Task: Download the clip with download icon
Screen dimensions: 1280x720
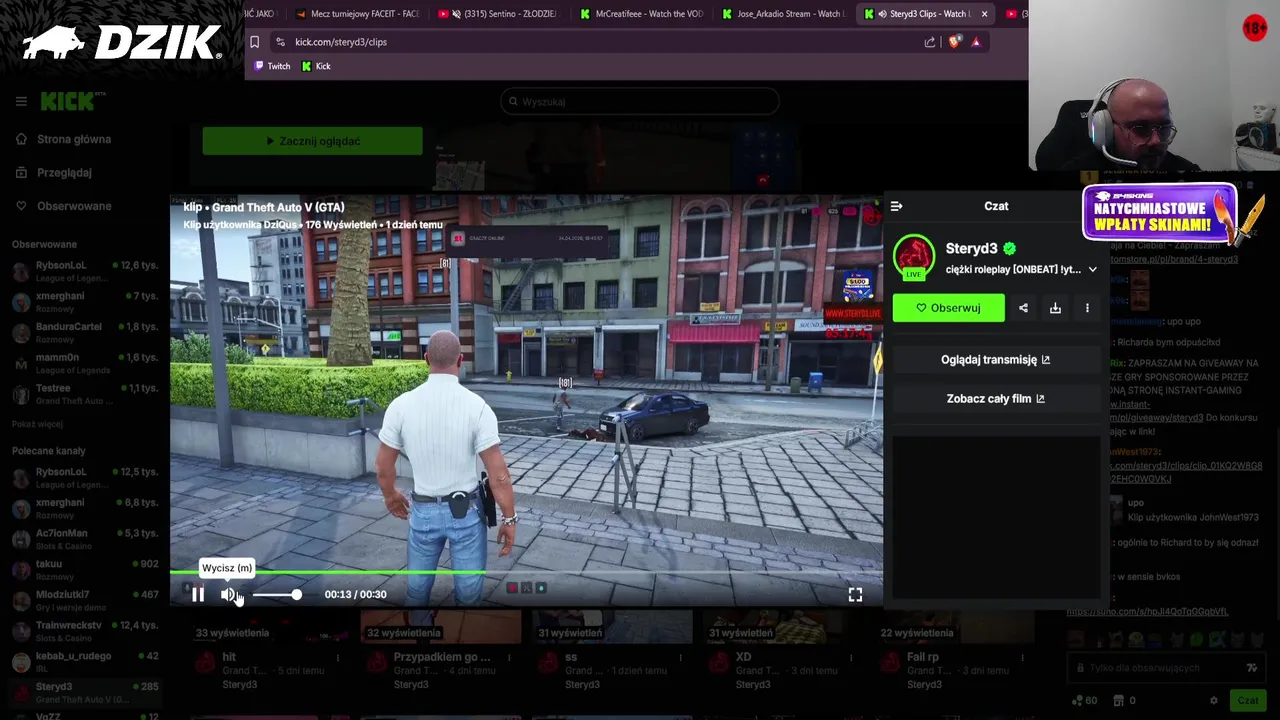Action: (x=1055, y=308)
